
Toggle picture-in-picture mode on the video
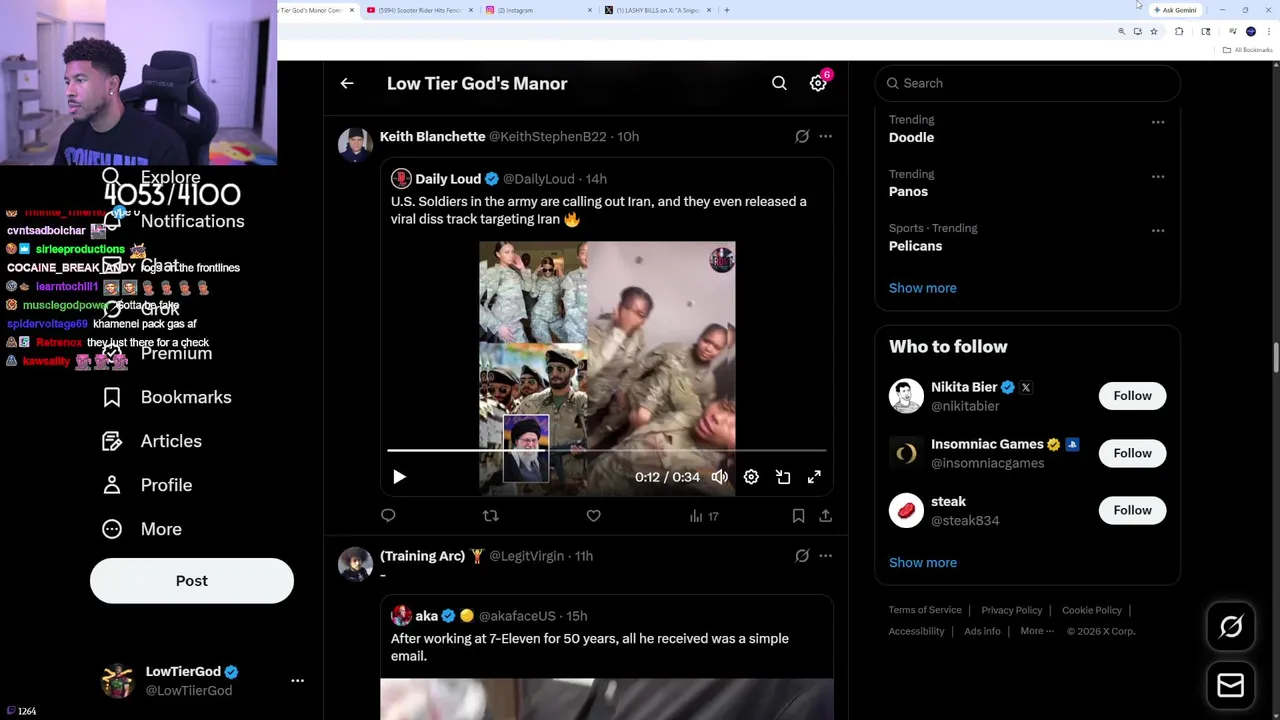tap(783, 477)
